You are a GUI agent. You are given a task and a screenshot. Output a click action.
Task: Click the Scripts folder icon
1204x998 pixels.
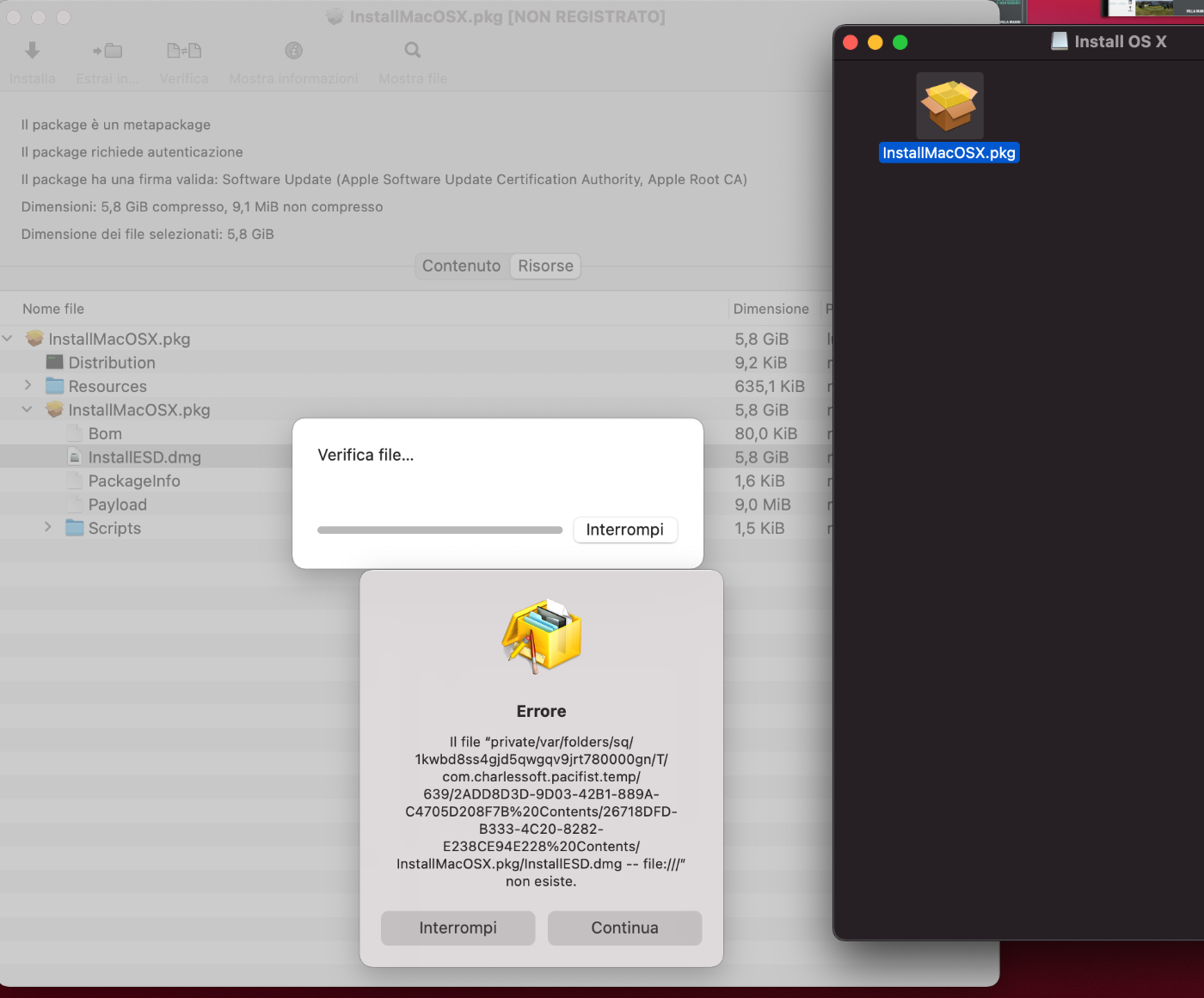(x=75, y=528)
